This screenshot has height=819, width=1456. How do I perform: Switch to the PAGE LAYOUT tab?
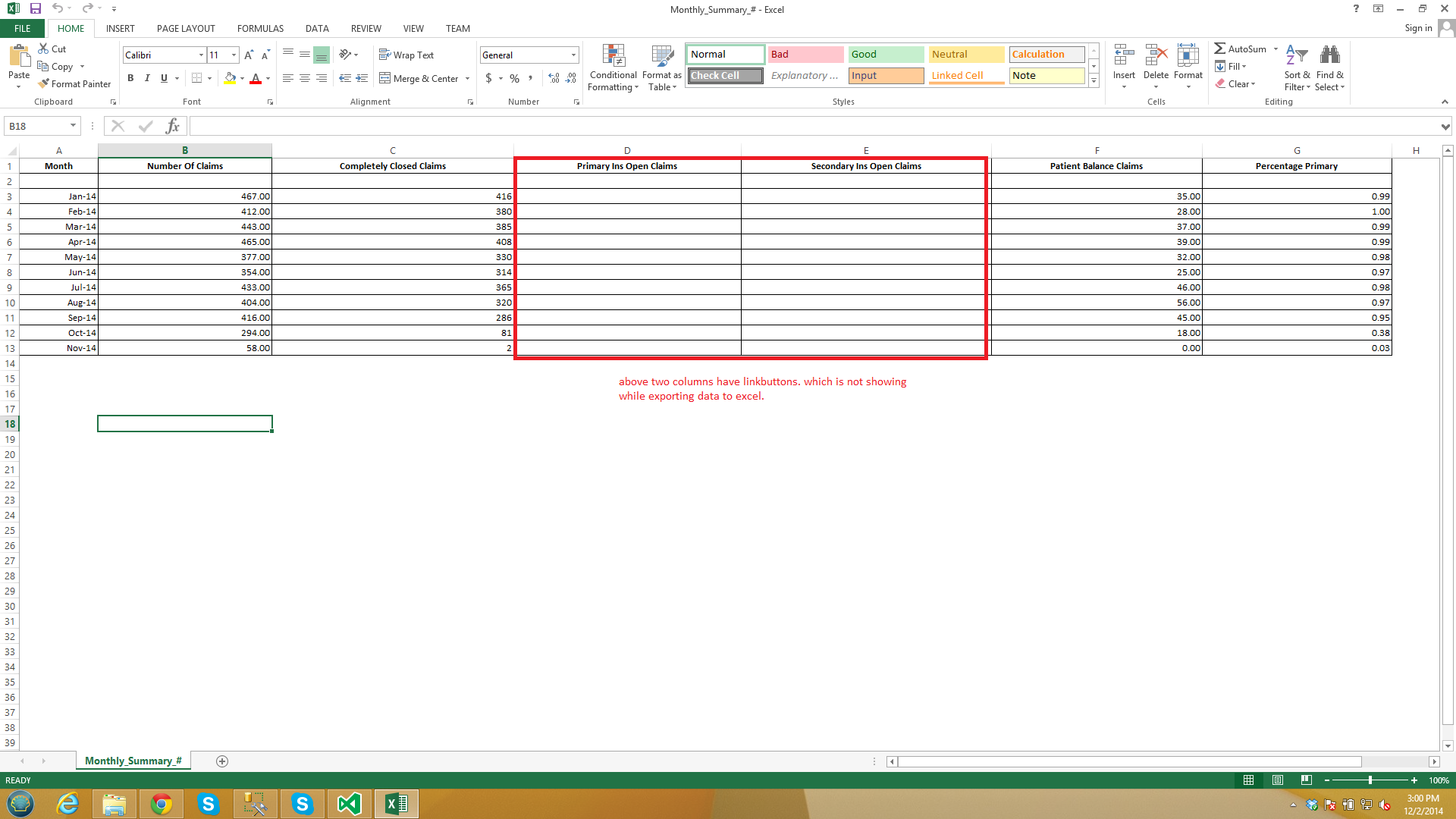point(186,28)
